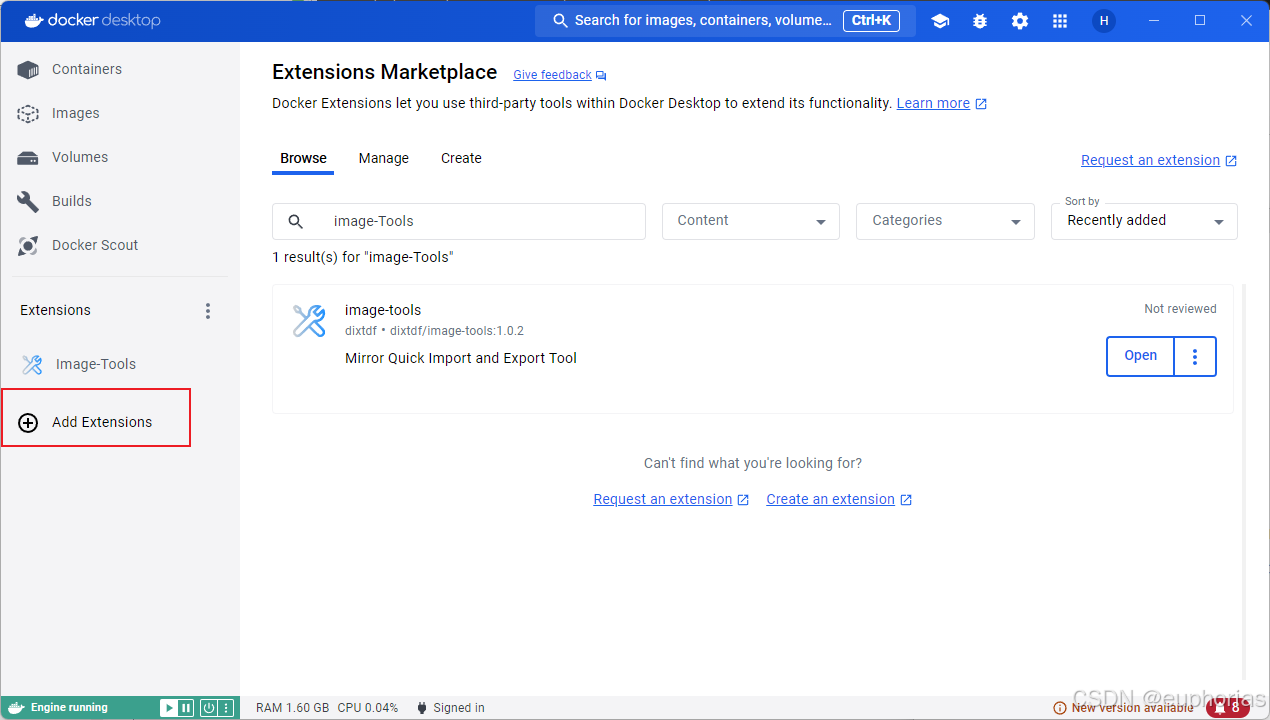The width and height of the screenshot is (1270, 720).
Task: Click the dixtdf/image-tools:1.0.2 image name
Action: pos(457,331)
